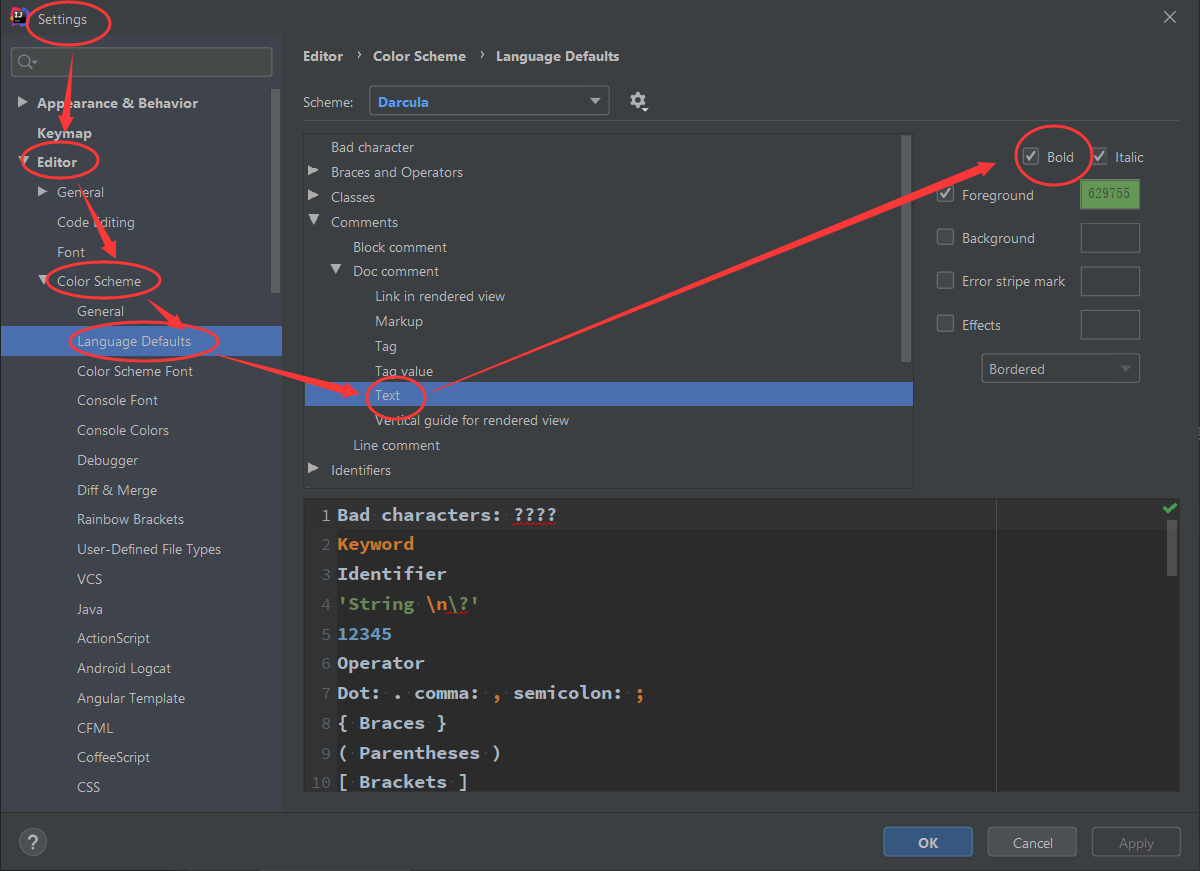This screenshot has height=871, width=1200.
Task: Enable the Background color checkbox
Action: (945, 238)
